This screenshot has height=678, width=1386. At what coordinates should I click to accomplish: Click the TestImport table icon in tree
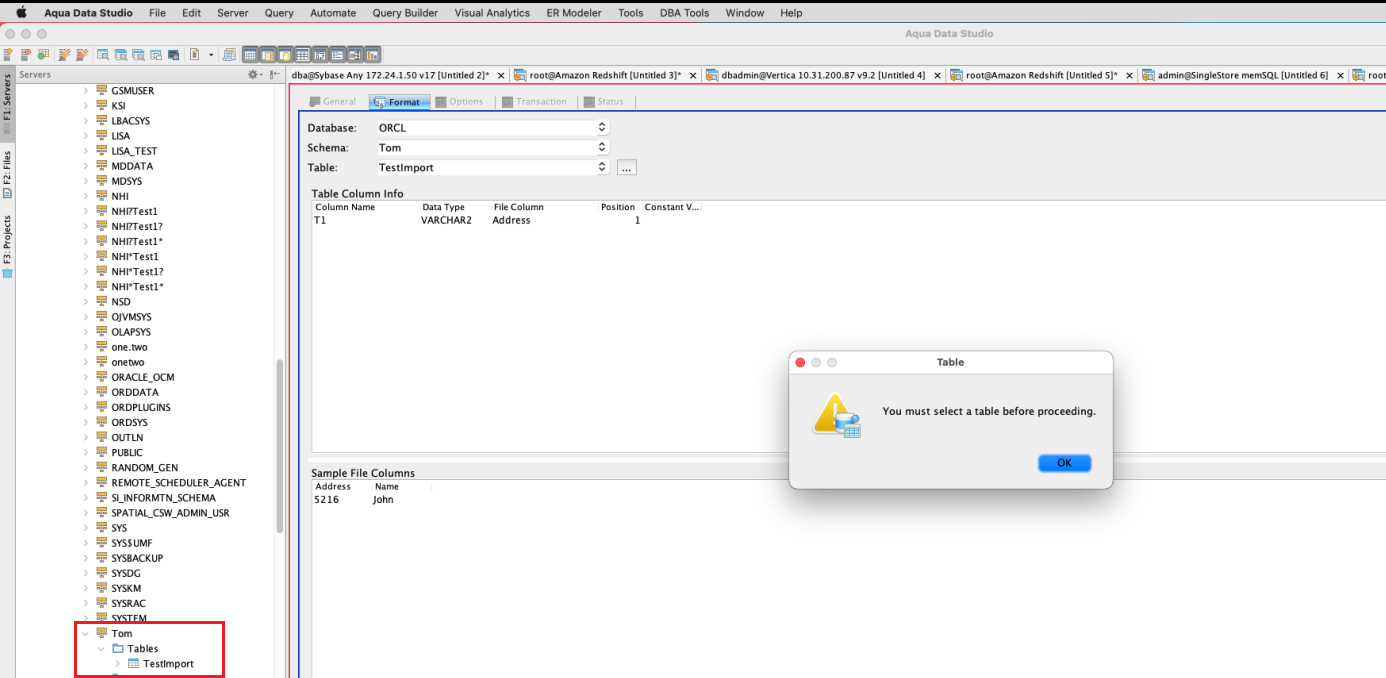(x=134, y=664)
